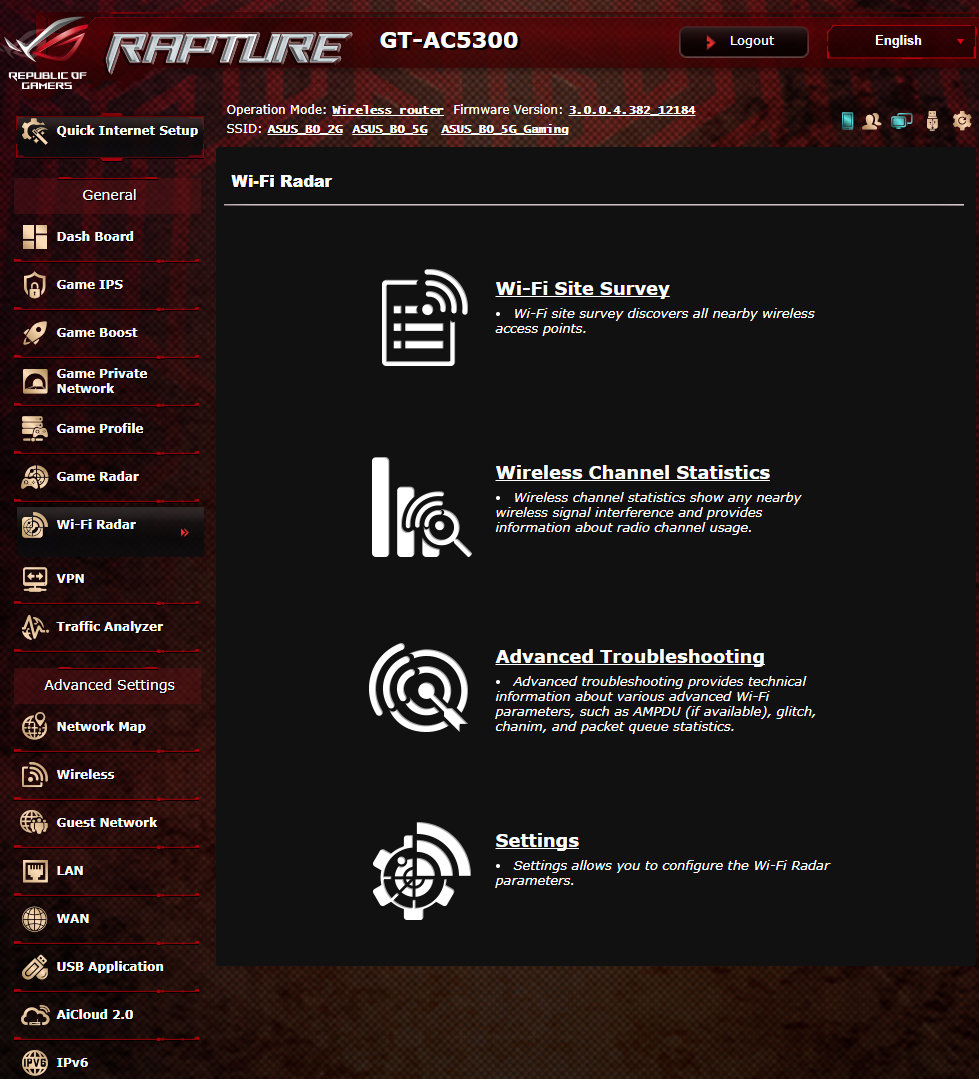Click the Advanced Troubleshooting target icon
The image size is (979, 1079).
(419, 687)
